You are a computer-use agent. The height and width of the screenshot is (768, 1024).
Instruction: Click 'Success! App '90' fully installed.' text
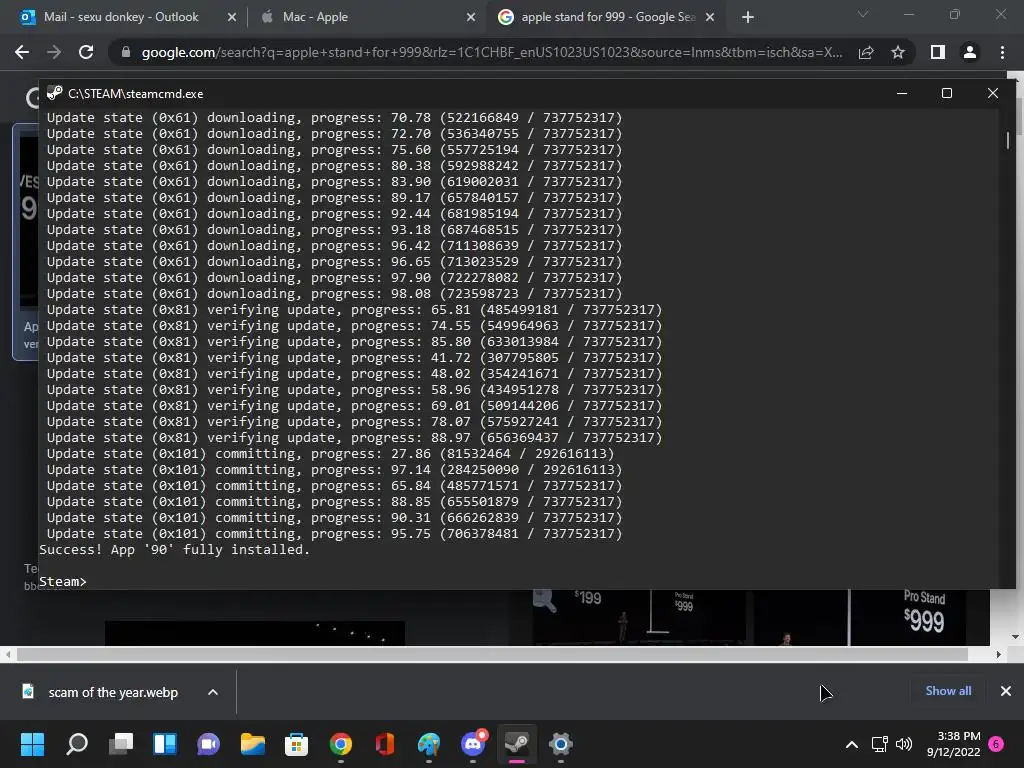point(174,549)
